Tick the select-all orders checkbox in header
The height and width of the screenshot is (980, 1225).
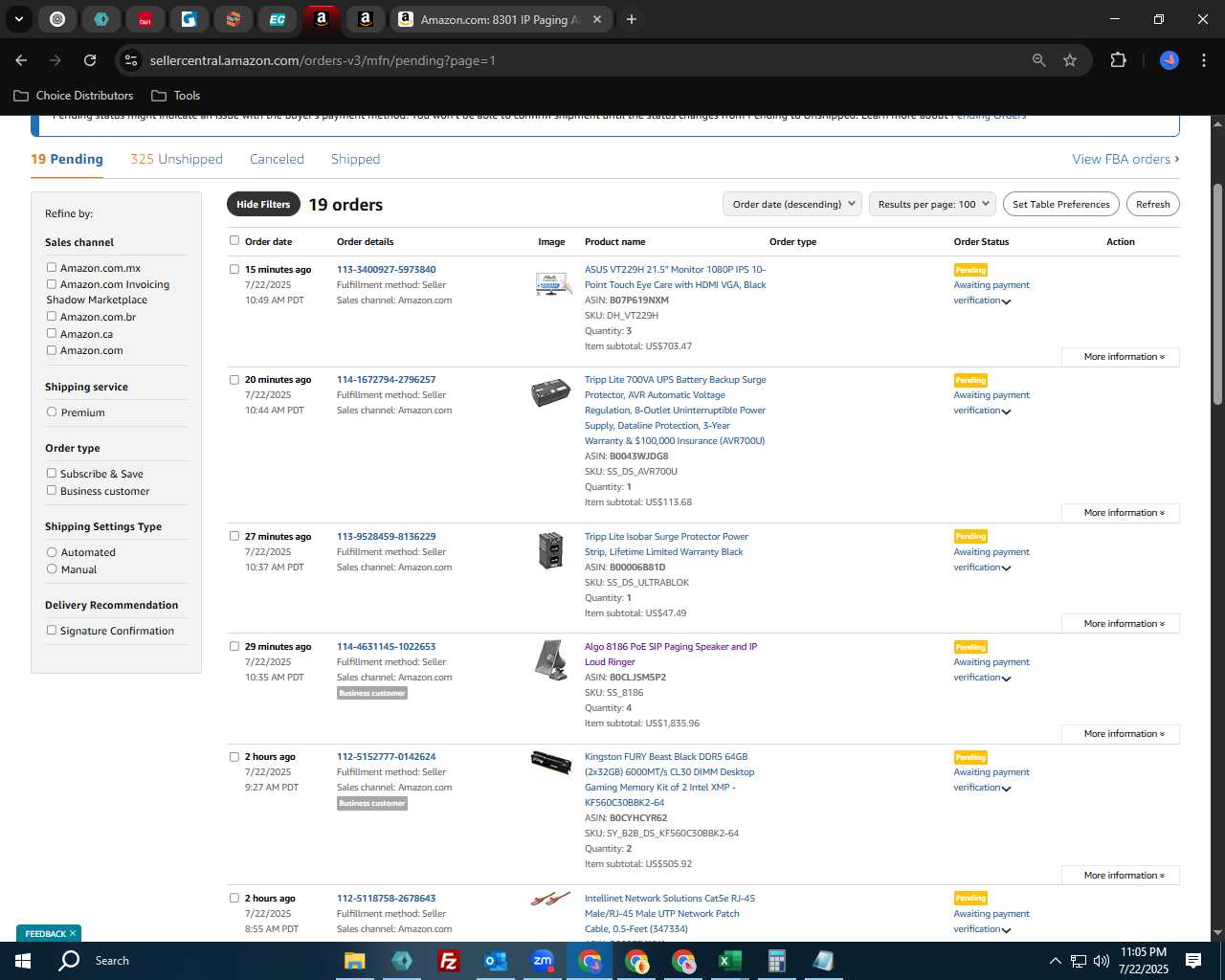(x=234, y=240)
